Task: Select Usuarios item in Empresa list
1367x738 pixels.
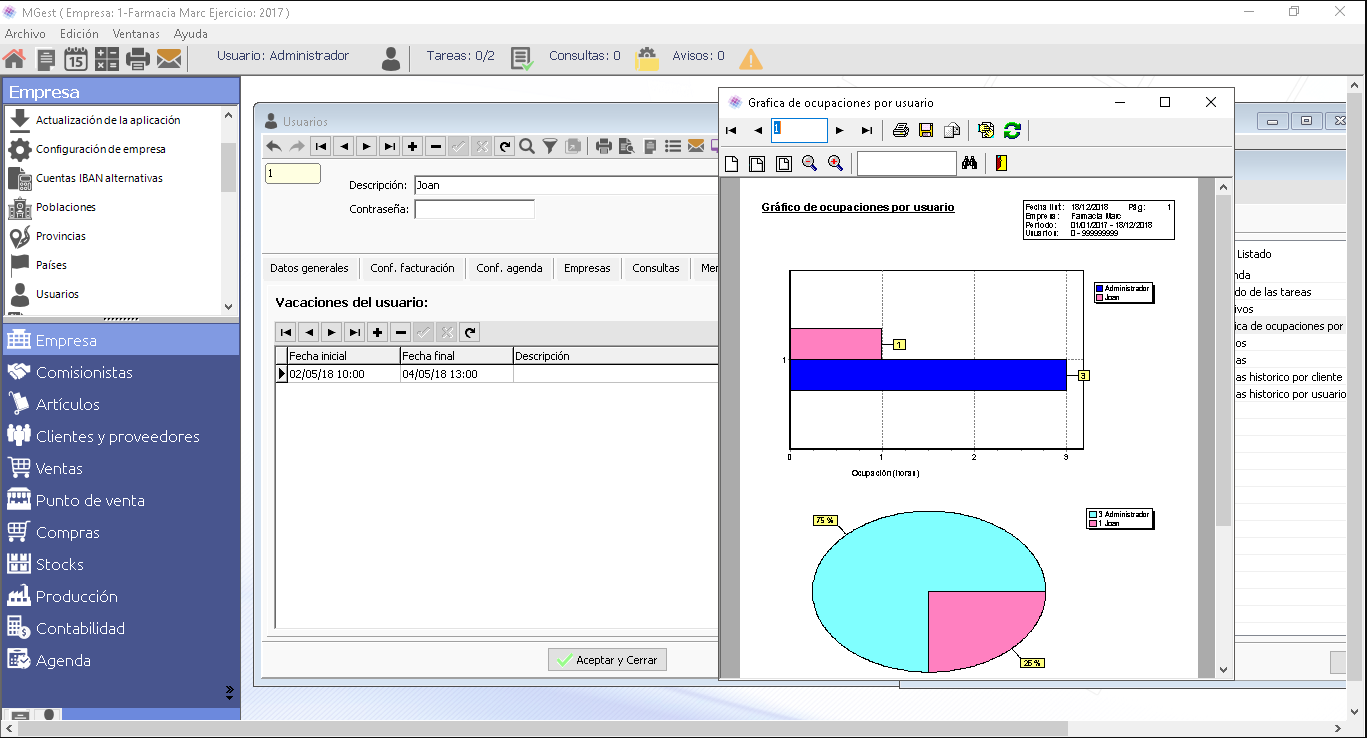Action: click(x=57, y=294)
